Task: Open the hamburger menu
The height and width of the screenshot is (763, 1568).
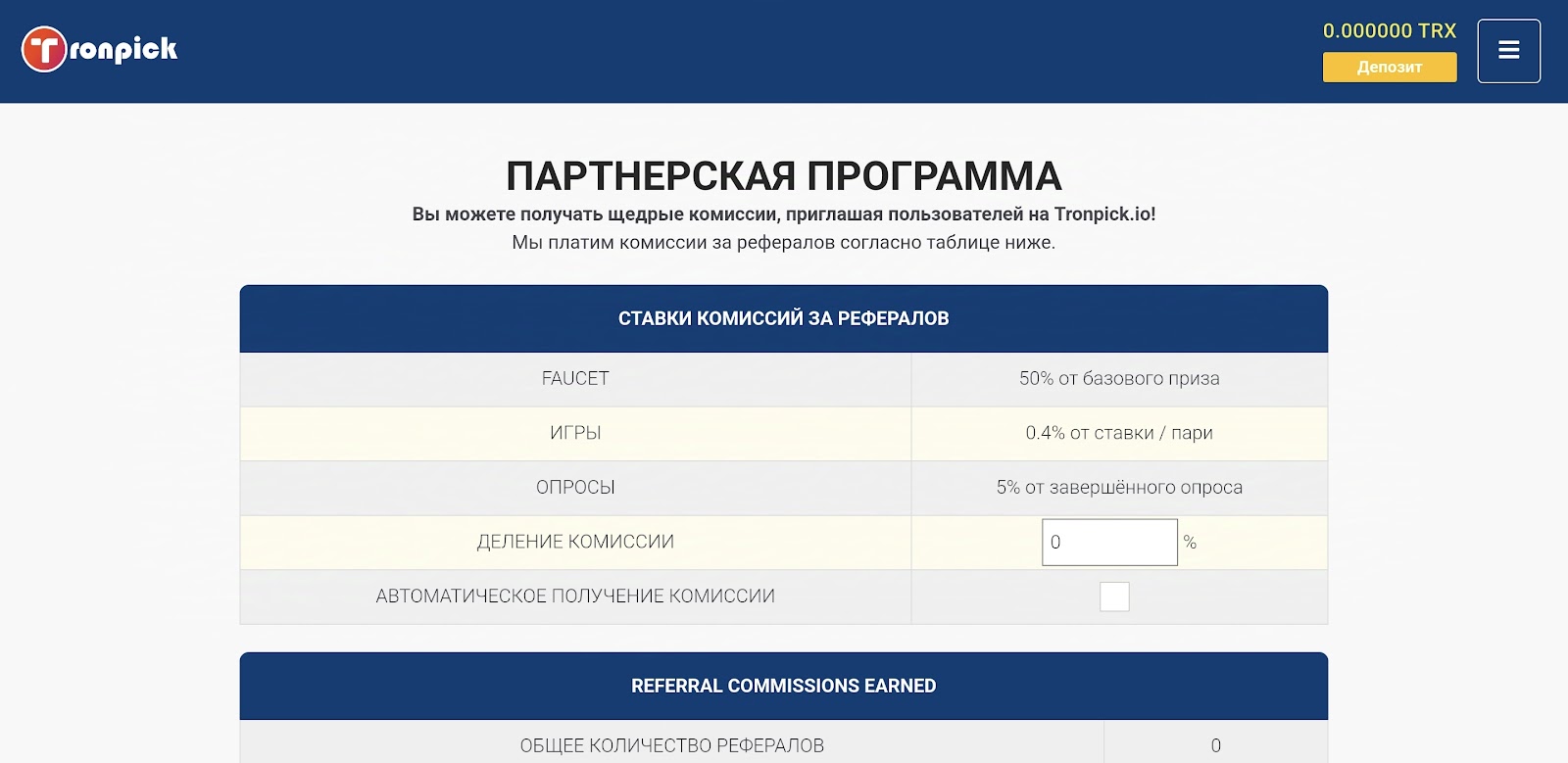Action: pos(1508,51)
